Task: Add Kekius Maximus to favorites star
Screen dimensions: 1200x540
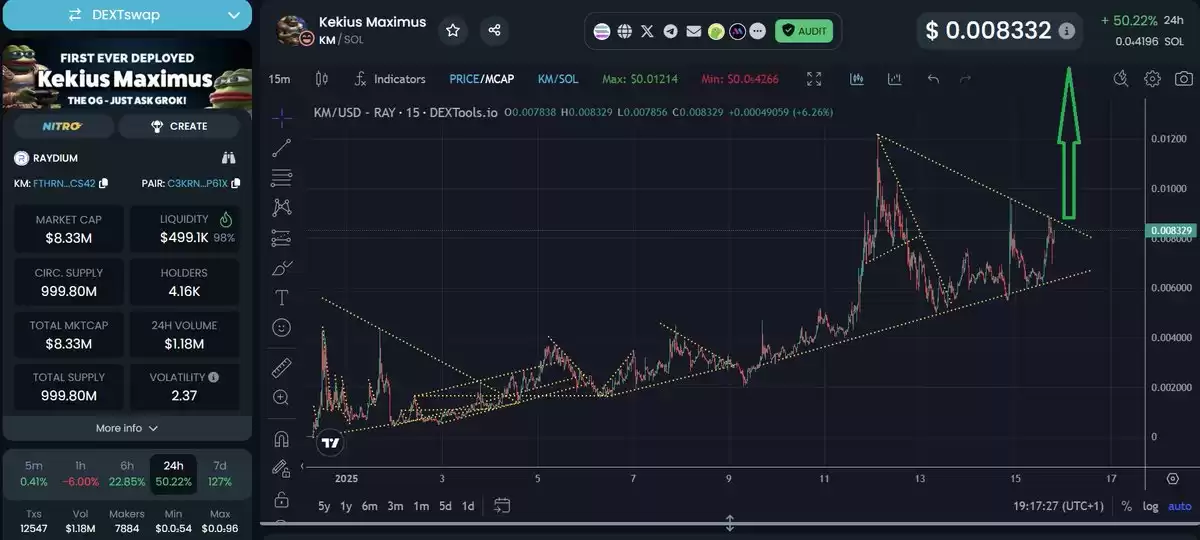Action: (x=453, y=30)
